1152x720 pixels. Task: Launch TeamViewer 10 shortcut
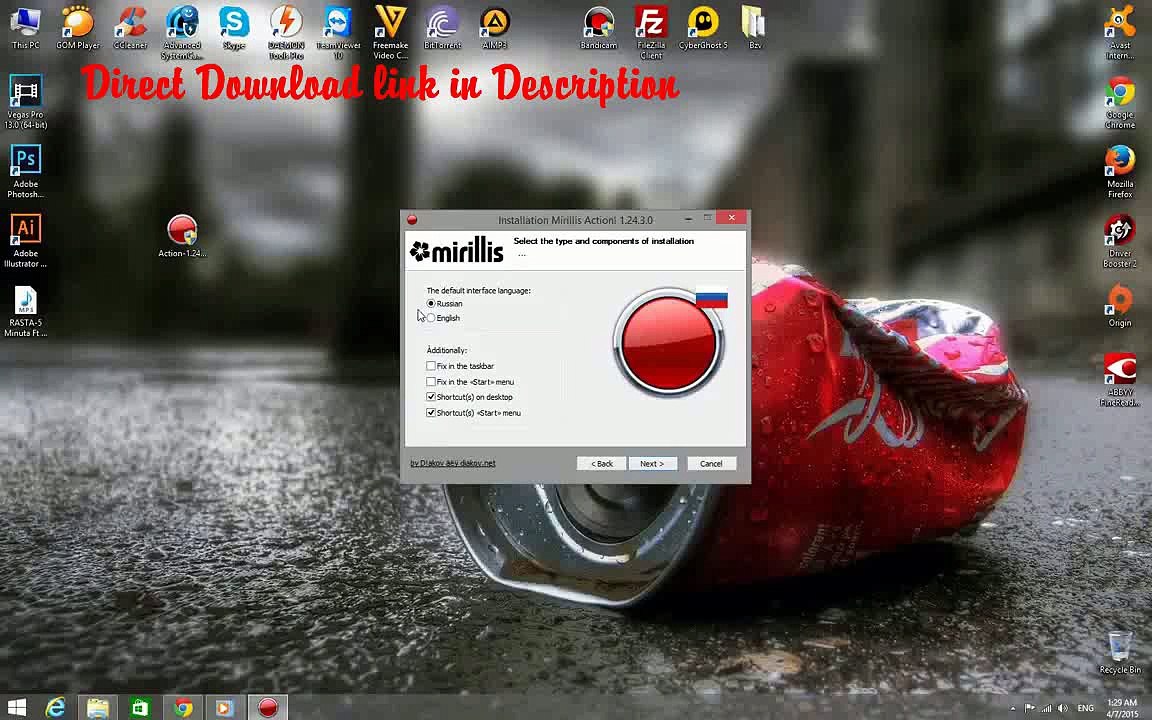(x=338, y=33)
